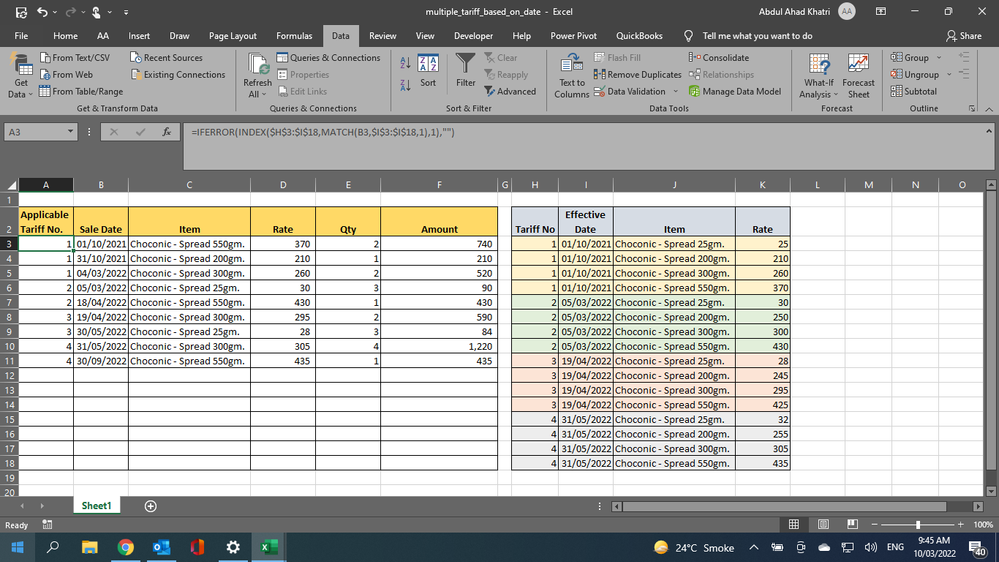Switch to Normal view in status bar

794,524
